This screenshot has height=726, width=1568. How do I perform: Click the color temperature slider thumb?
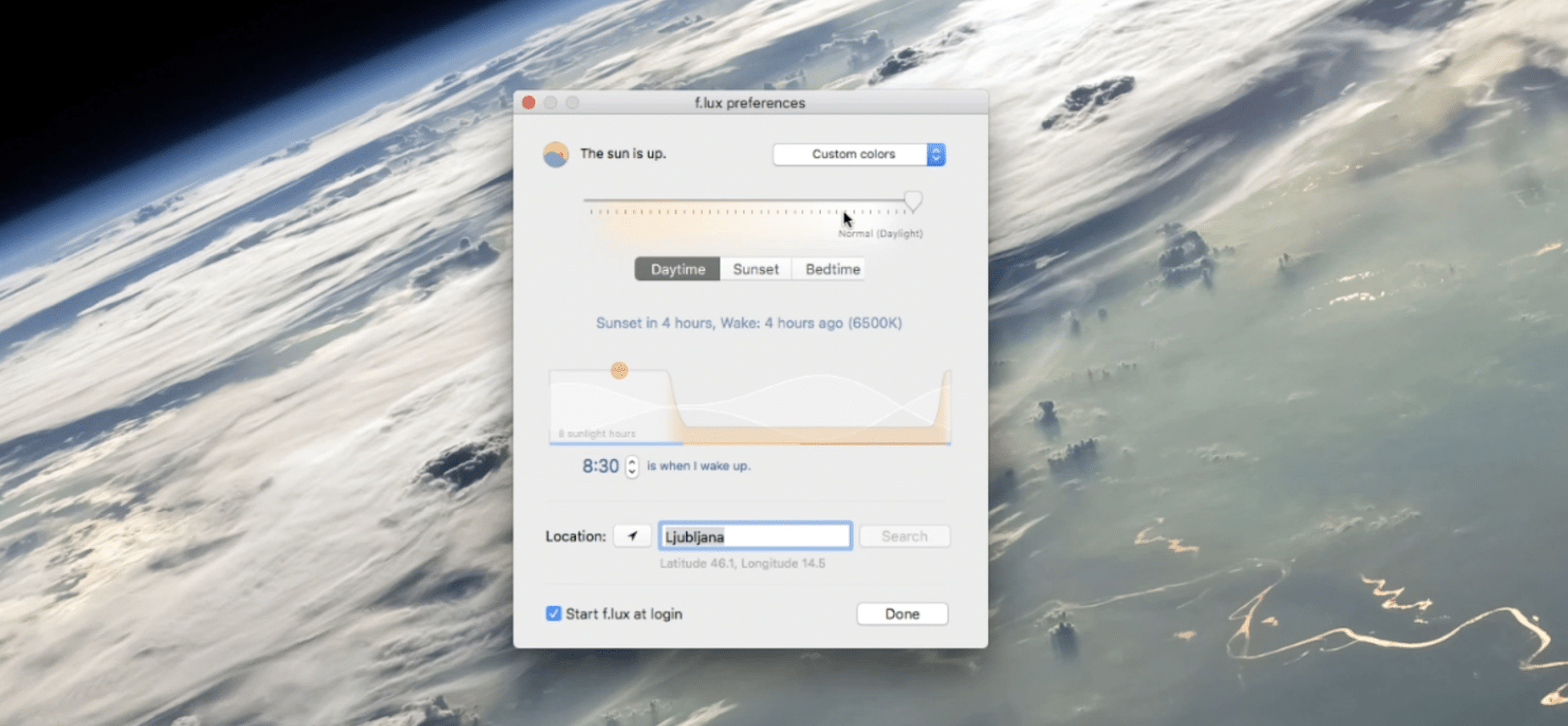tap(913, 201)
